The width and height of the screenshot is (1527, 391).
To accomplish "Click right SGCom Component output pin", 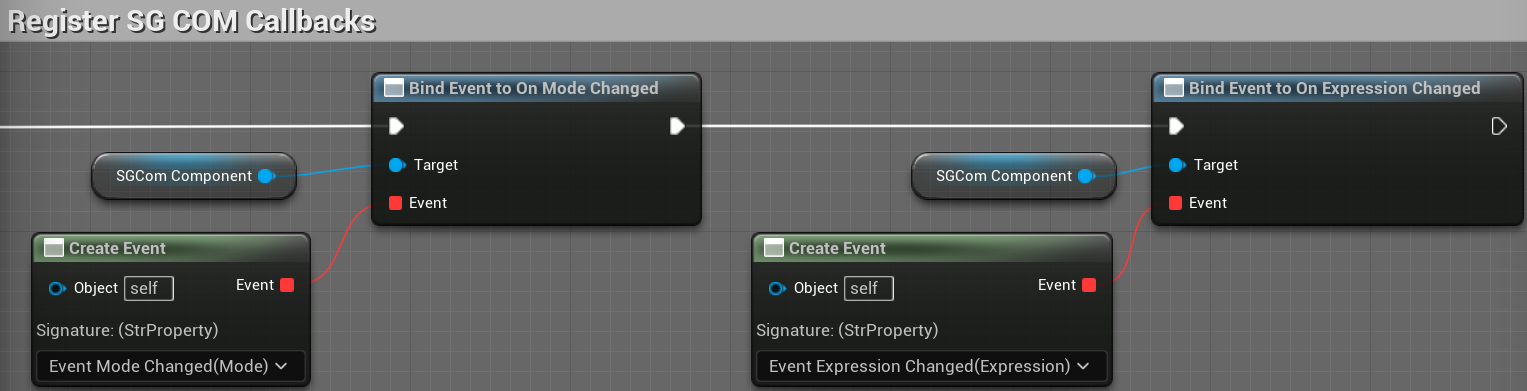I will pyautogui.click(x=1086, y=176).
